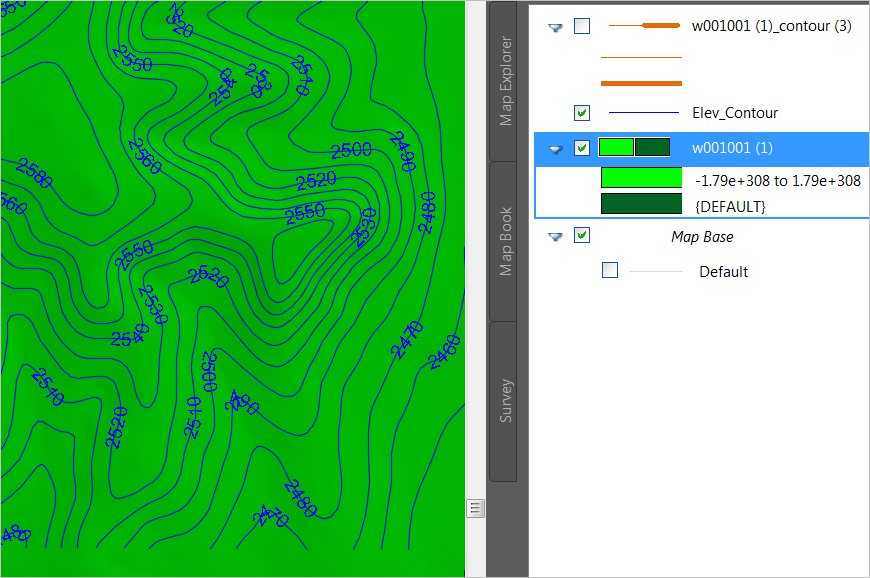
Task: Collapse the Map Base node
Action: coord(556,235)
